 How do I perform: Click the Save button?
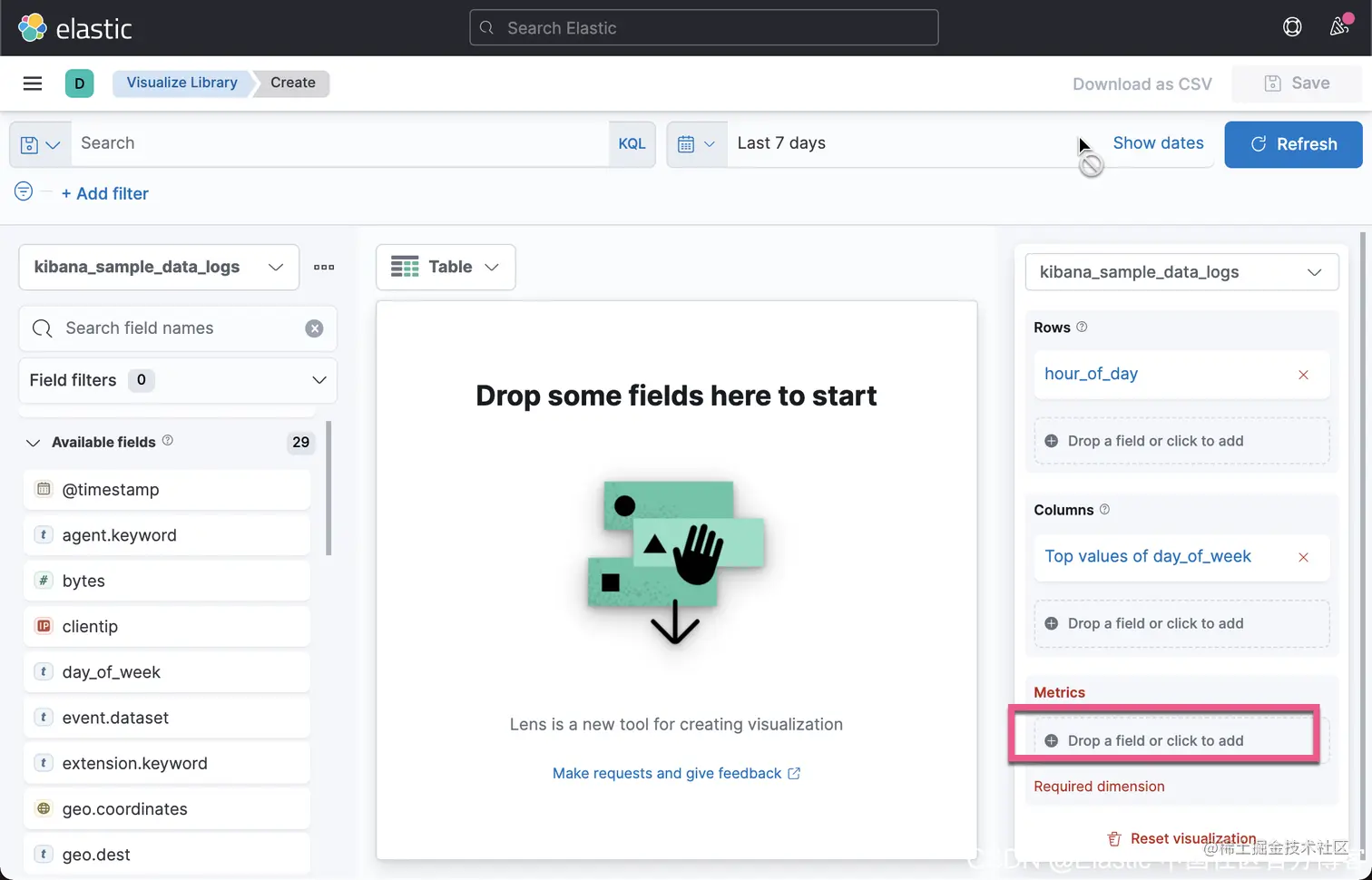pos(1297,83)
